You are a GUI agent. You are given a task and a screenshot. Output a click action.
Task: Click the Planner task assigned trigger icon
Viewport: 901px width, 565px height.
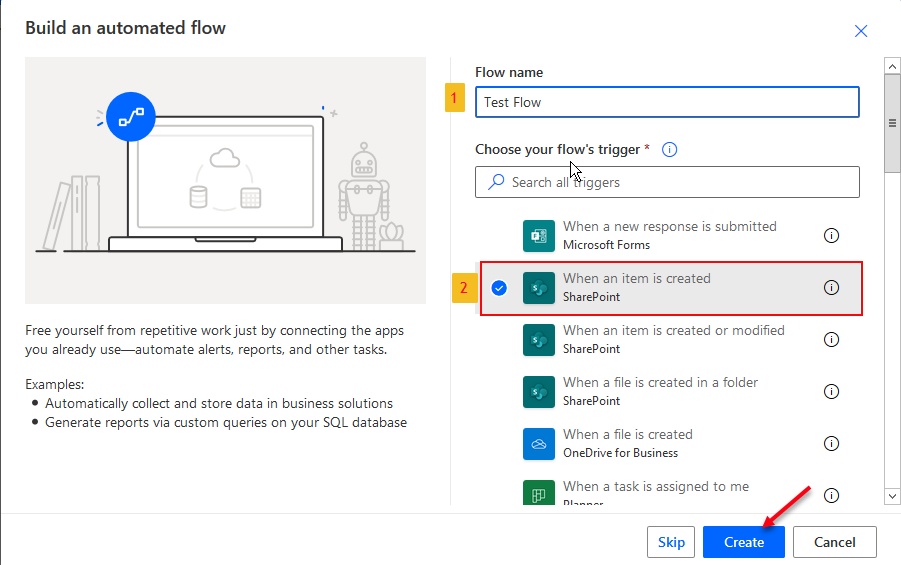point(538,494)
